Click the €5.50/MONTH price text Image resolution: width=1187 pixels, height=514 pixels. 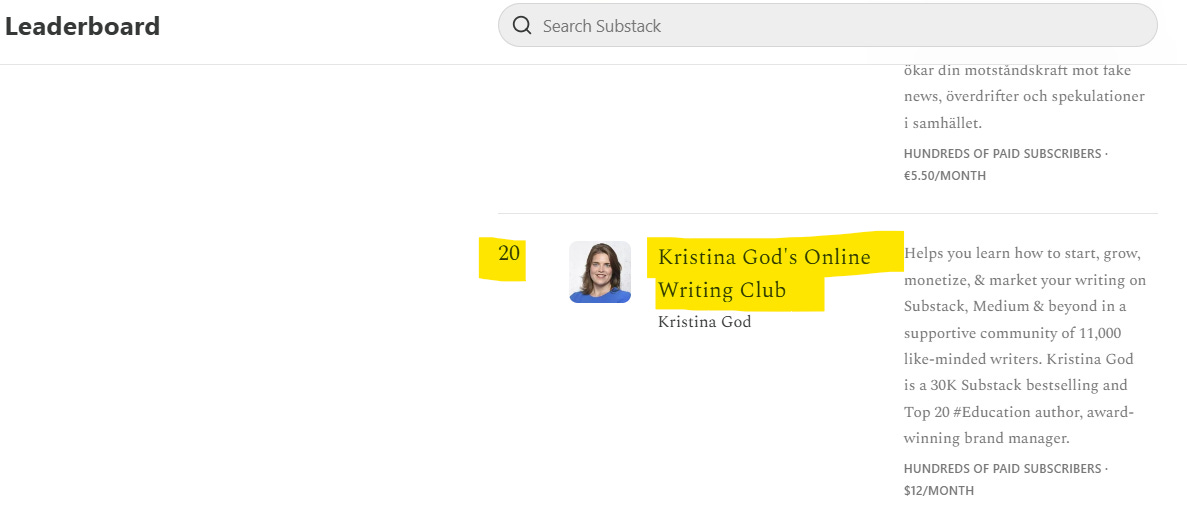(945, 176)
